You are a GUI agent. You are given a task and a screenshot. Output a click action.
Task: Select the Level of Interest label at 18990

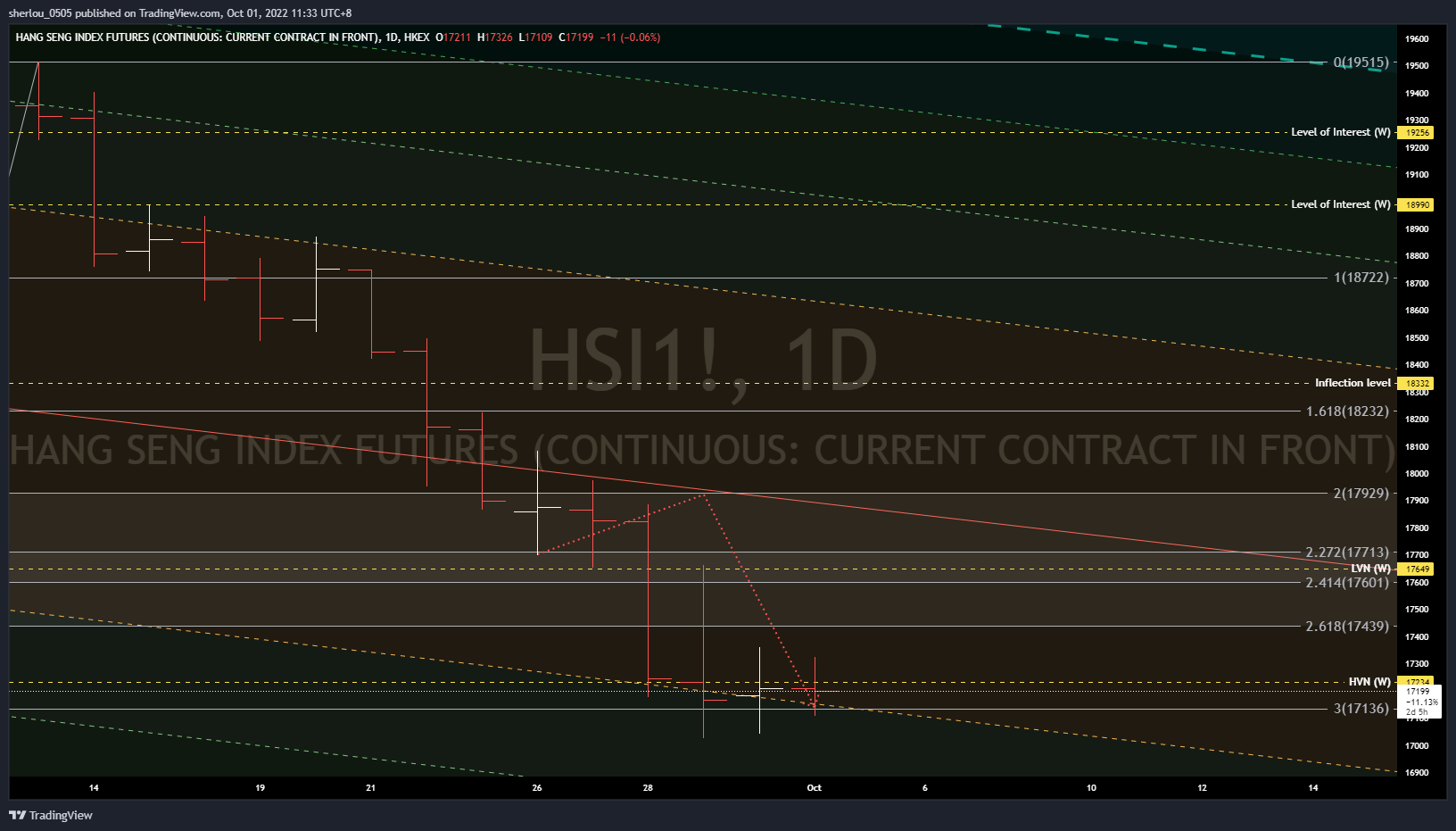coord(1341,204)
